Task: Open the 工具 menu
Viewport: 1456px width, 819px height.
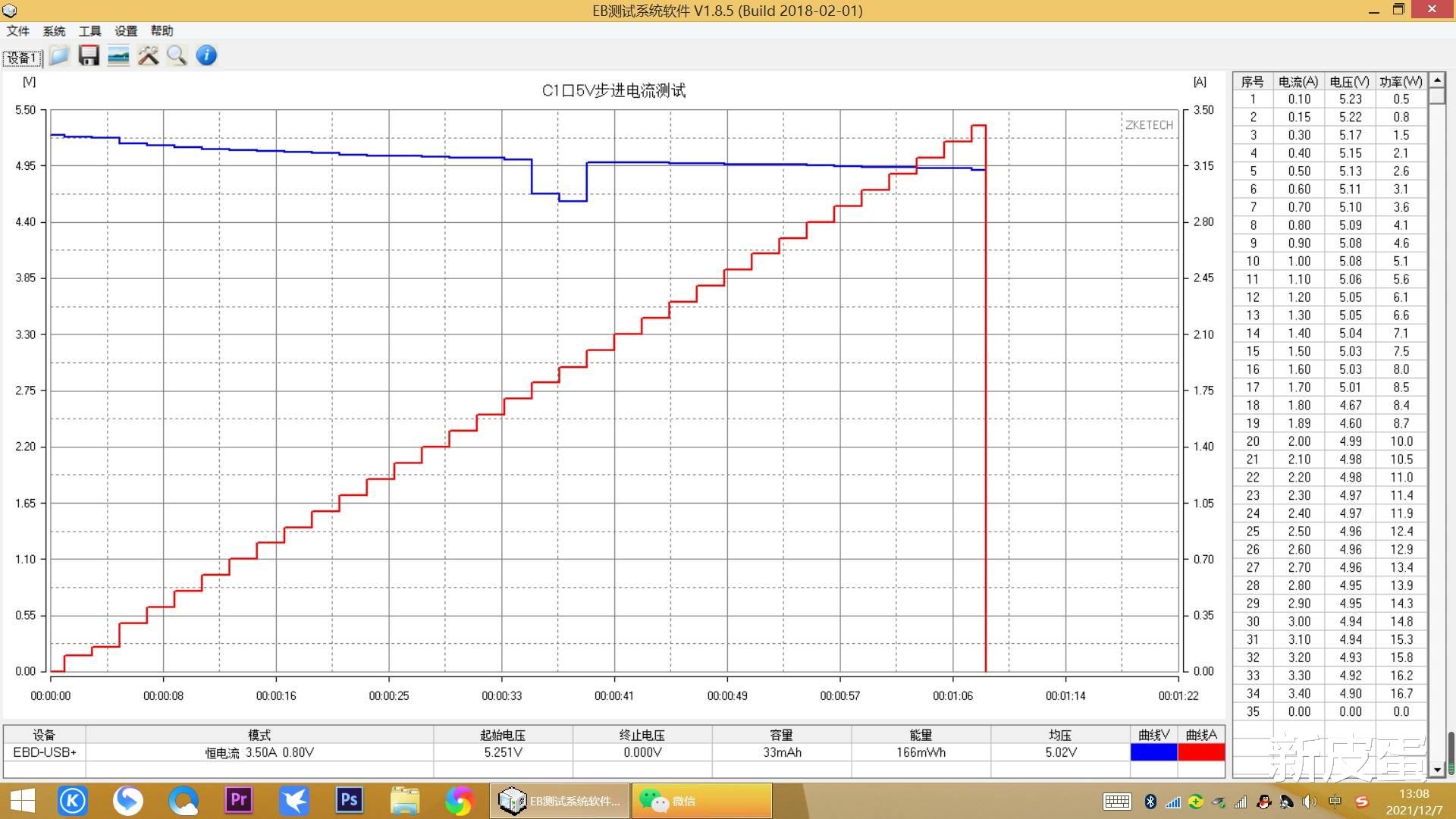Action: tap(89, 31)
